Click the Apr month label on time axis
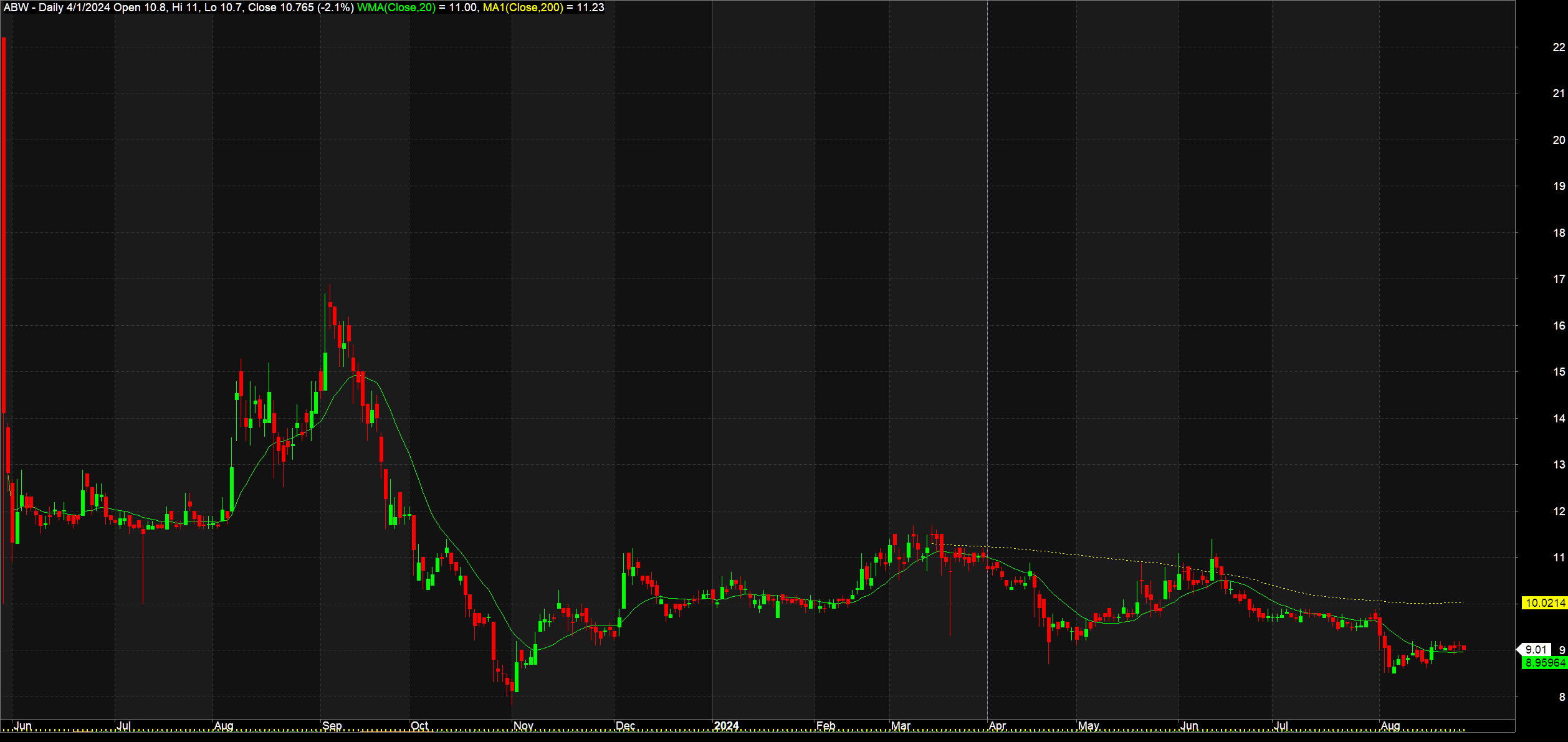The width and height of the screenshot is (1568, 742). (997, 726)
